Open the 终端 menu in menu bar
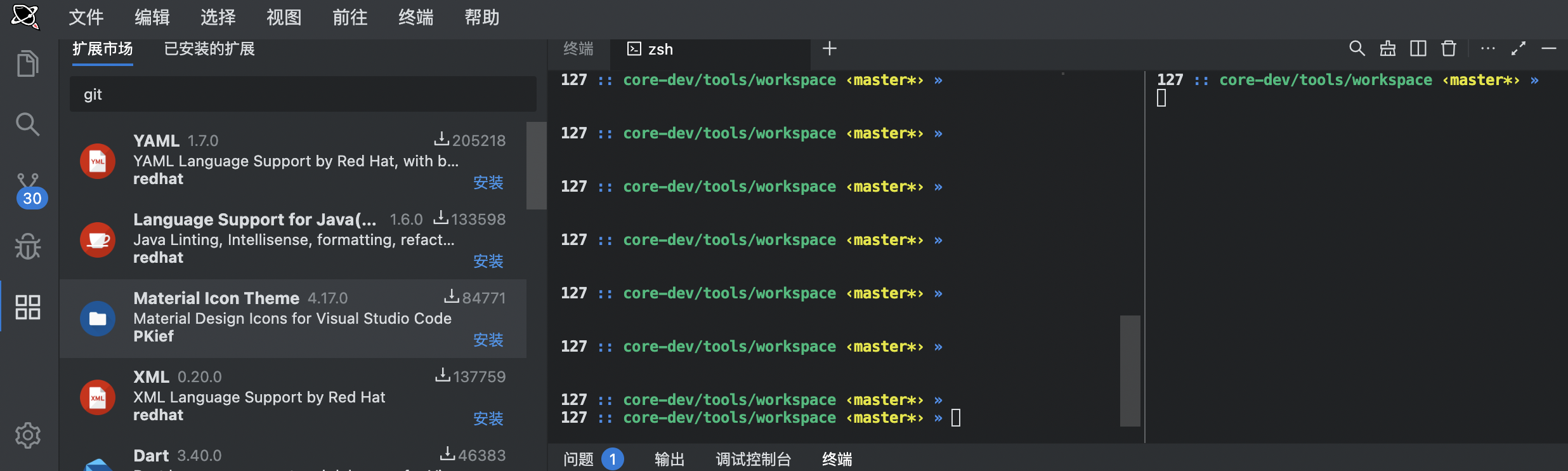The width and height of the screenshot is (1568, 471). click(416, 17)
